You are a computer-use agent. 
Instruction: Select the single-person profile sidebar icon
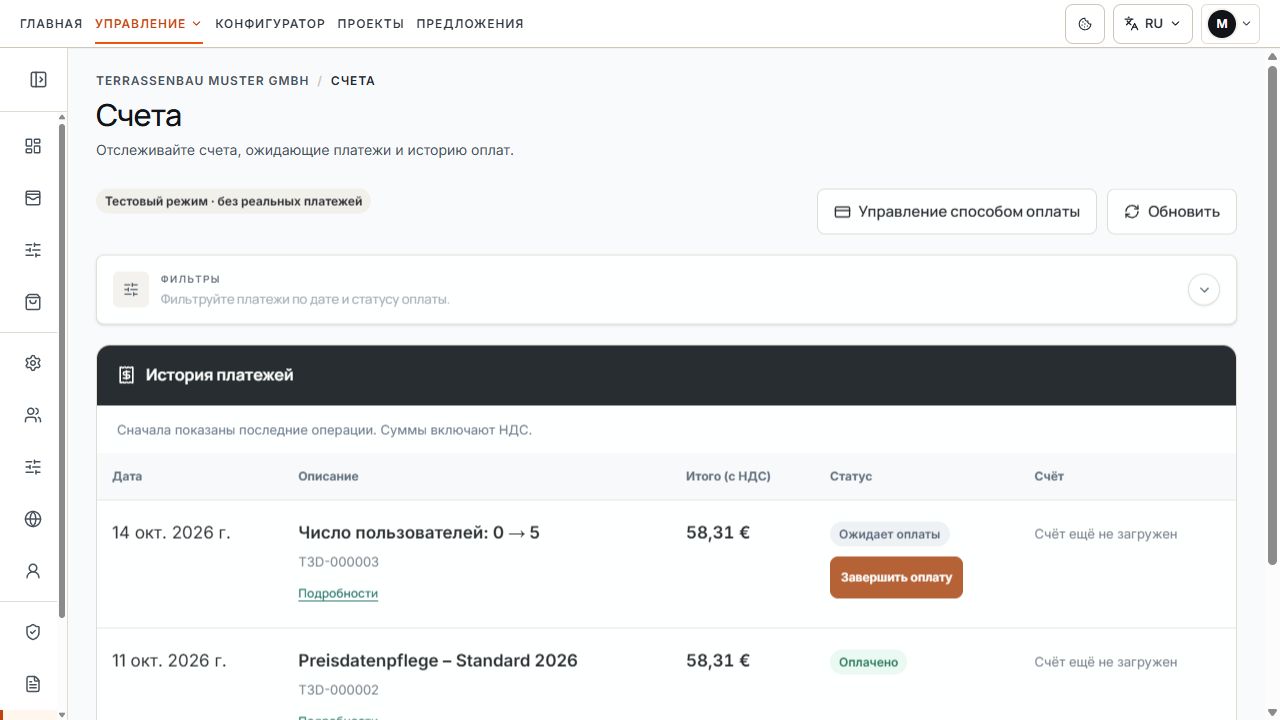[x=33, y=571]
